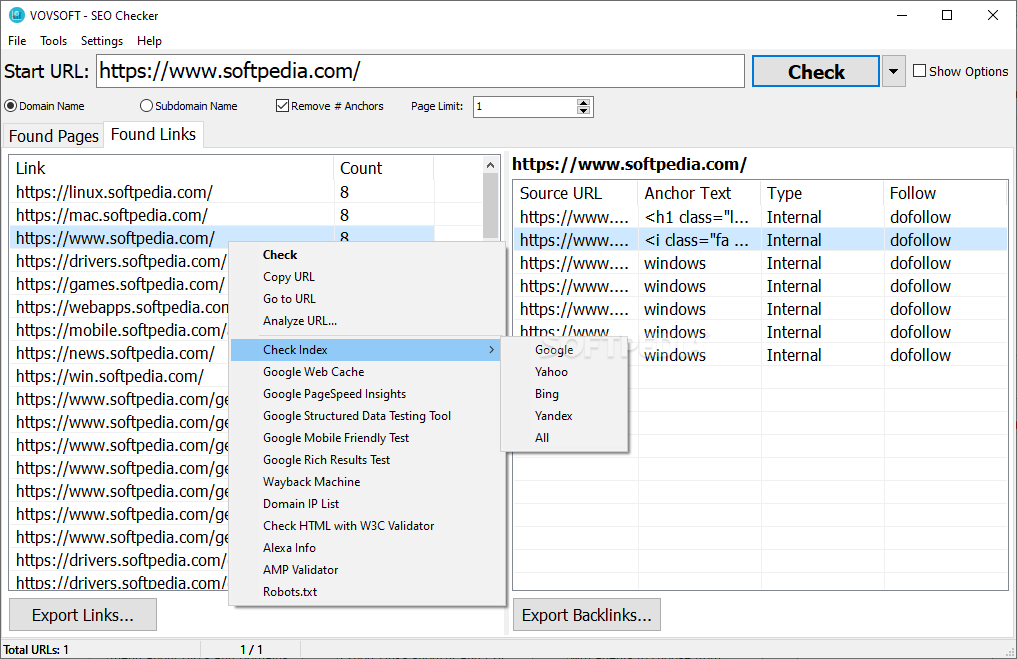Image resolution: width=1017 pixels, height=659 pixels.
Task: Choose Go to URL menu entry
Action: [367, 299]
